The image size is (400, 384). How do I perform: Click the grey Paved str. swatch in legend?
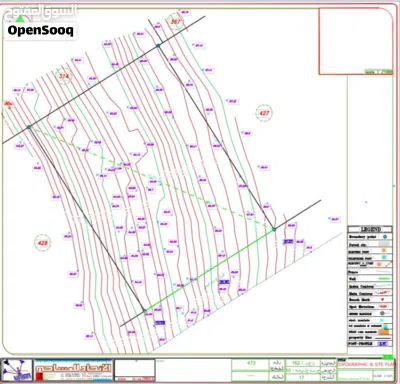point(384,244)
